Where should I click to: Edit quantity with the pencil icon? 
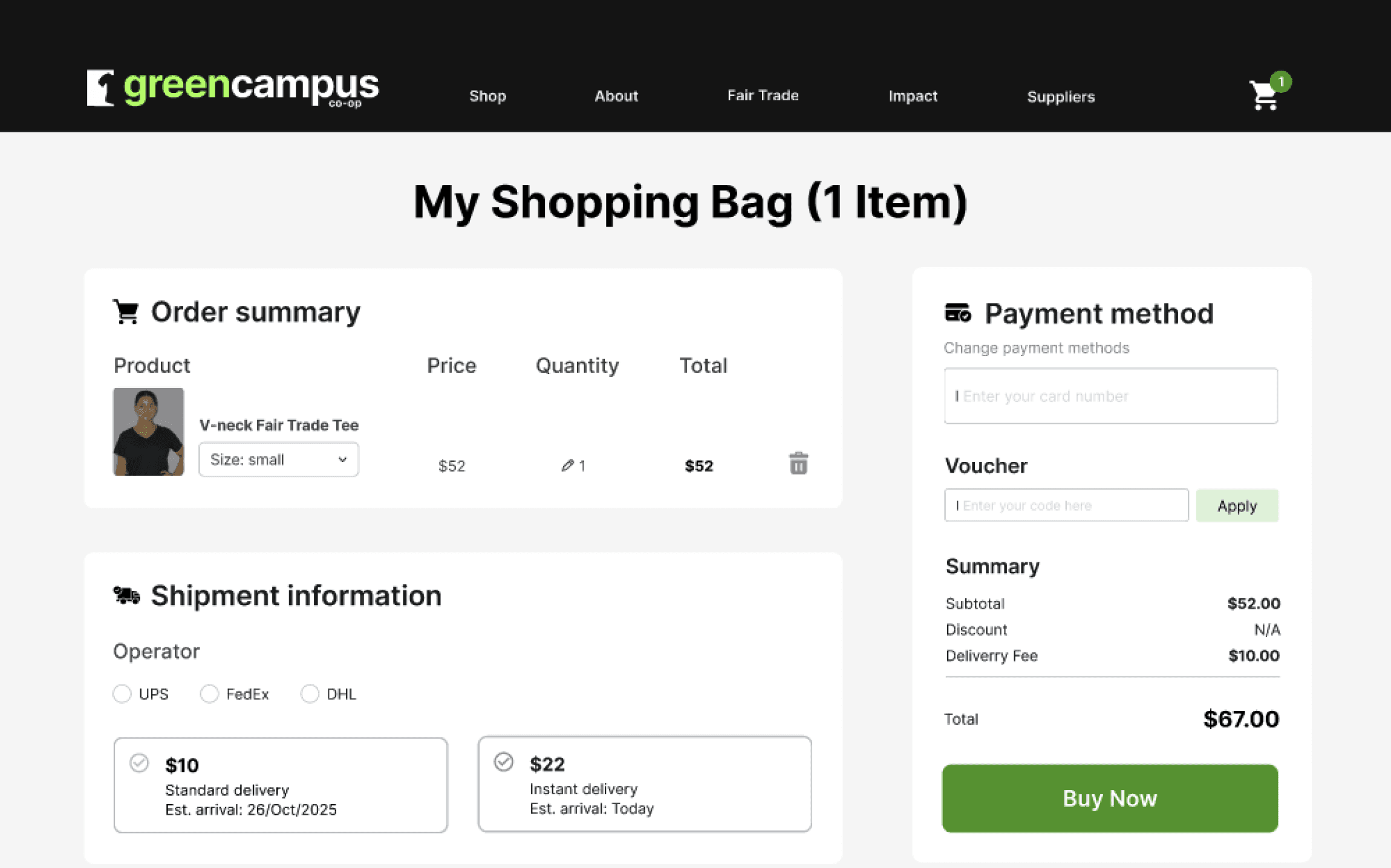coord(567,465)
